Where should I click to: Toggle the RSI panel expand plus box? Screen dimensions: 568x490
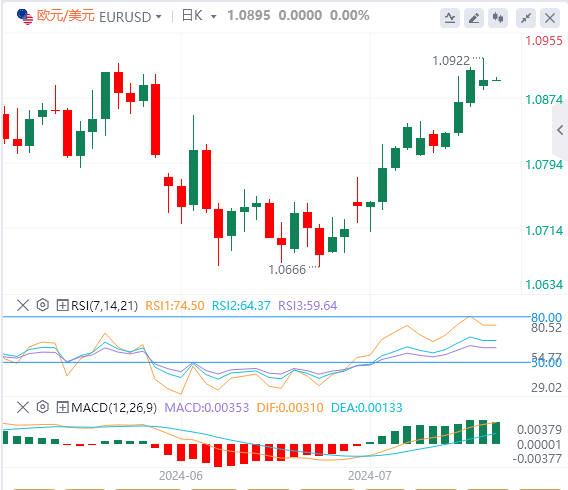62,305
